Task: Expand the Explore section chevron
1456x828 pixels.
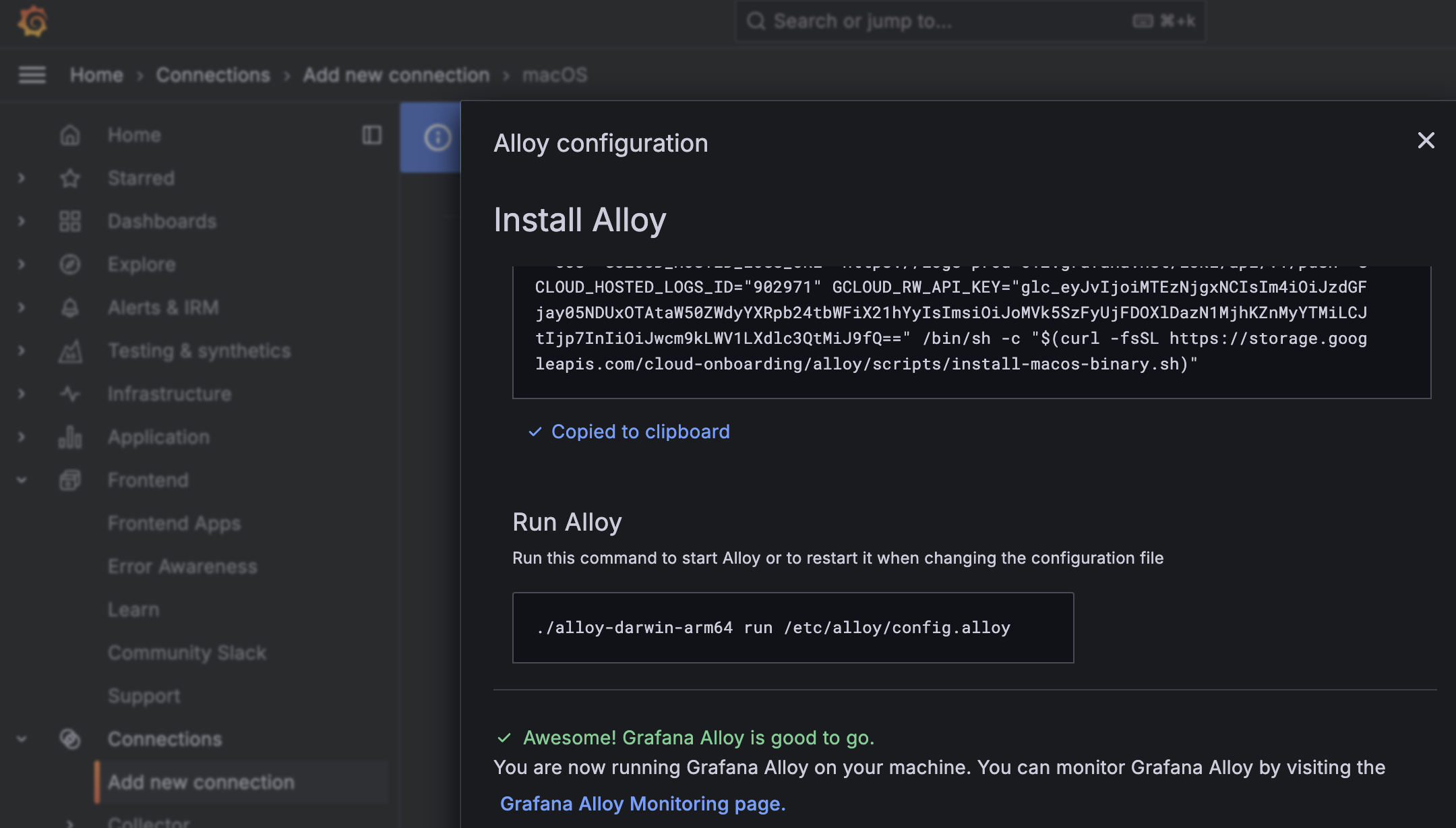Action: pyautogui.click(x=22, y=264)
